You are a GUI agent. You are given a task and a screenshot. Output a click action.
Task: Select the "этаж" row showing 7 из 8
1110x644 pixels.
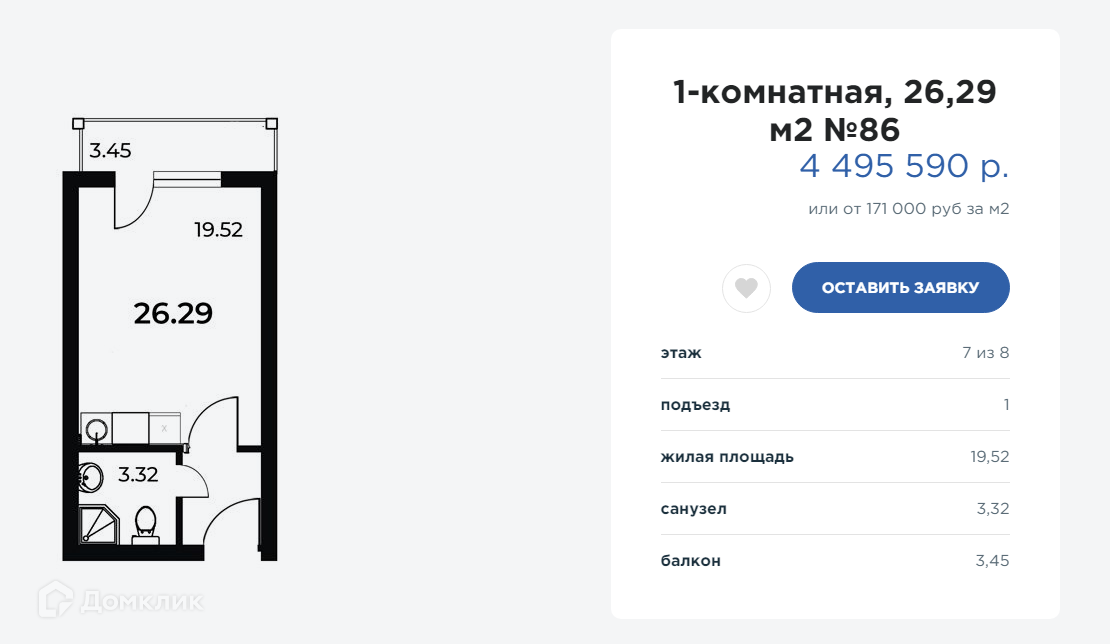point(834,352)
